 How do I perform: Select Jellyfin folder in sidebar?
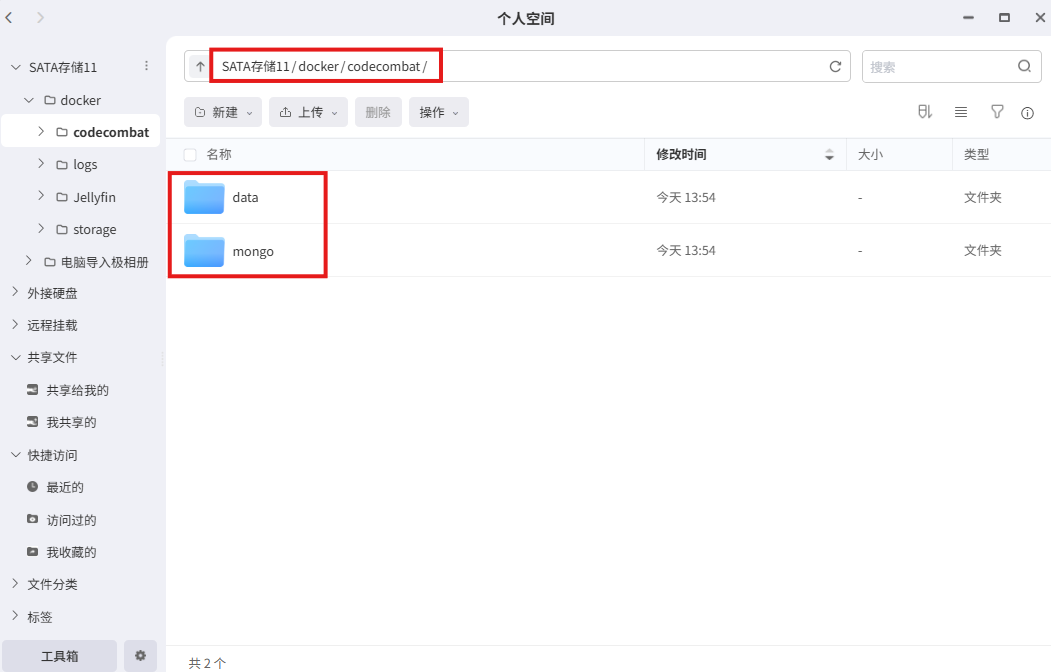tap(94, 197)
